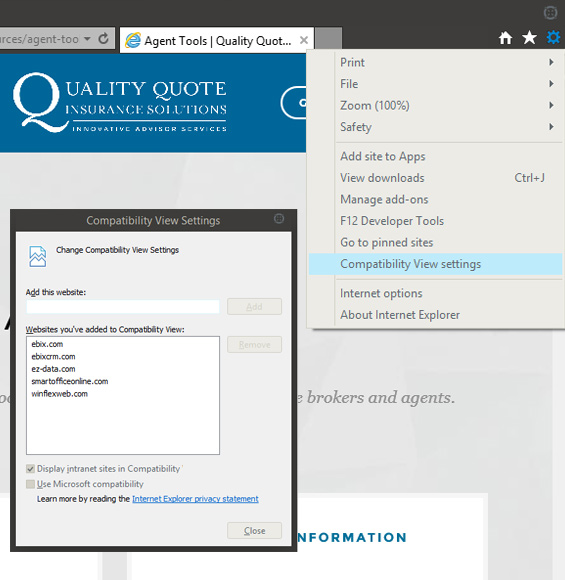Viewport: 565px width, 580px height.
Task: Click Quality Quote logo in page header
Action: pyautogui.click(x=120, y=102)
